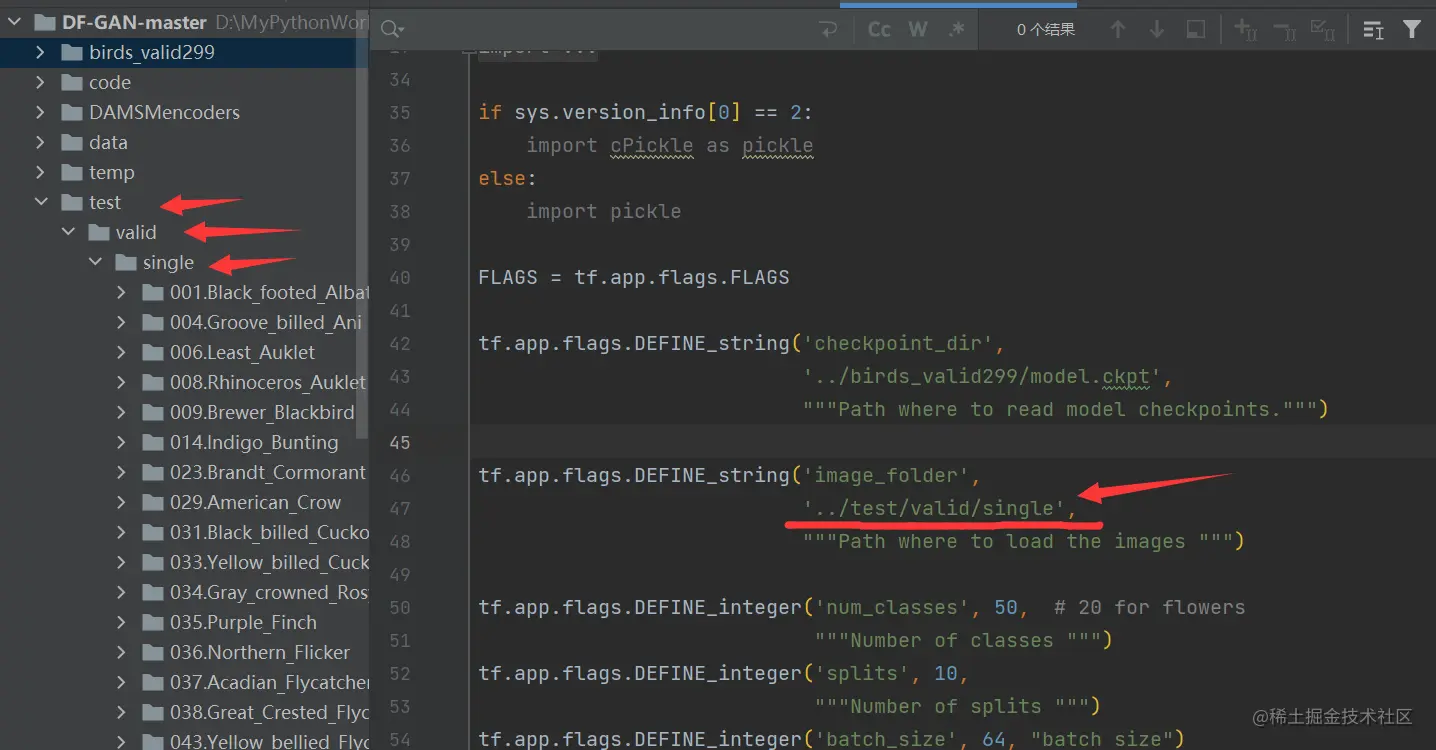This screenshot has width=1436, height=750.
Task: Select the test folder name
Action: 105,202
